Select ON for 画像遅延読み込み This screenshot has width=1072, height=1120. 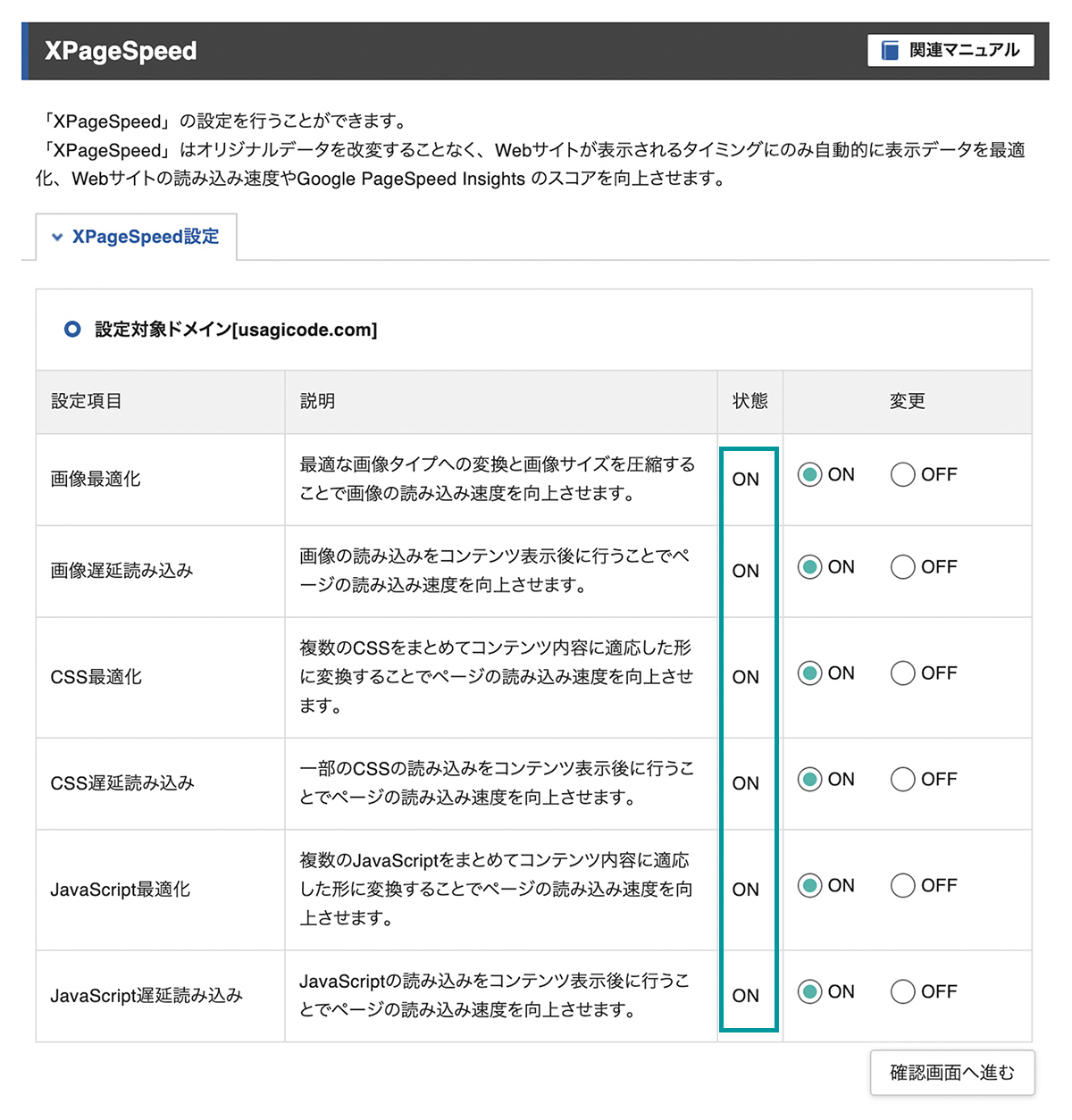(810, 567)
